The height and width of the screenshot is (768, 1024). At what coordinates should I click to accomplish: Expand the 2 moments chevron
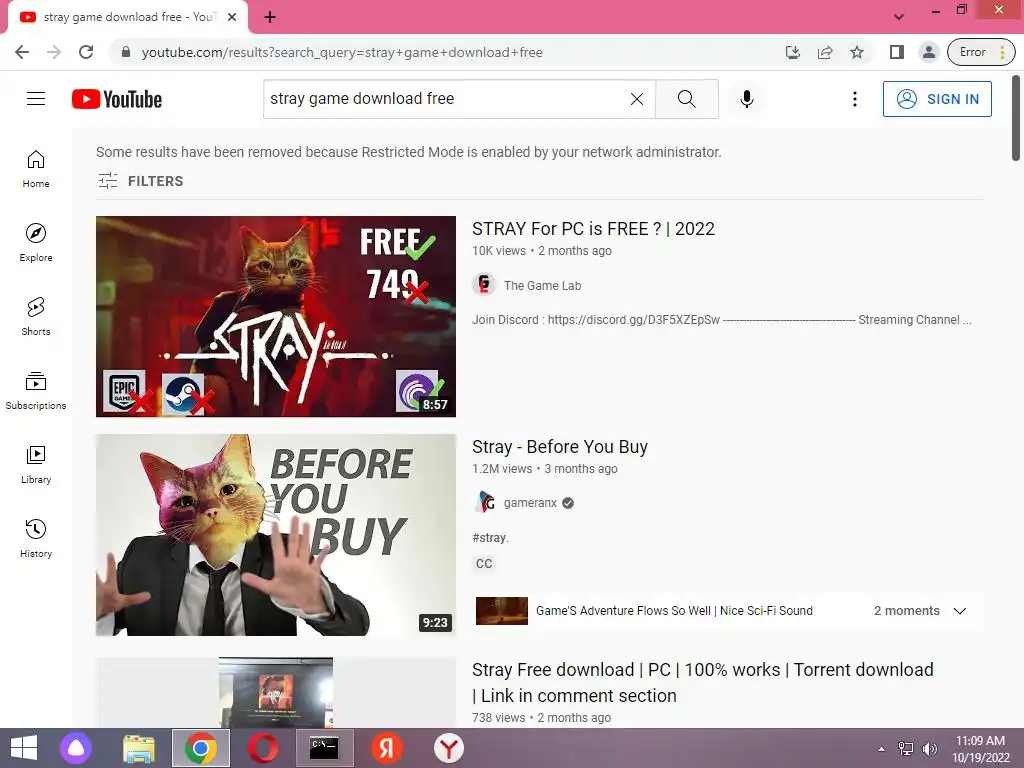coord(959,611)
